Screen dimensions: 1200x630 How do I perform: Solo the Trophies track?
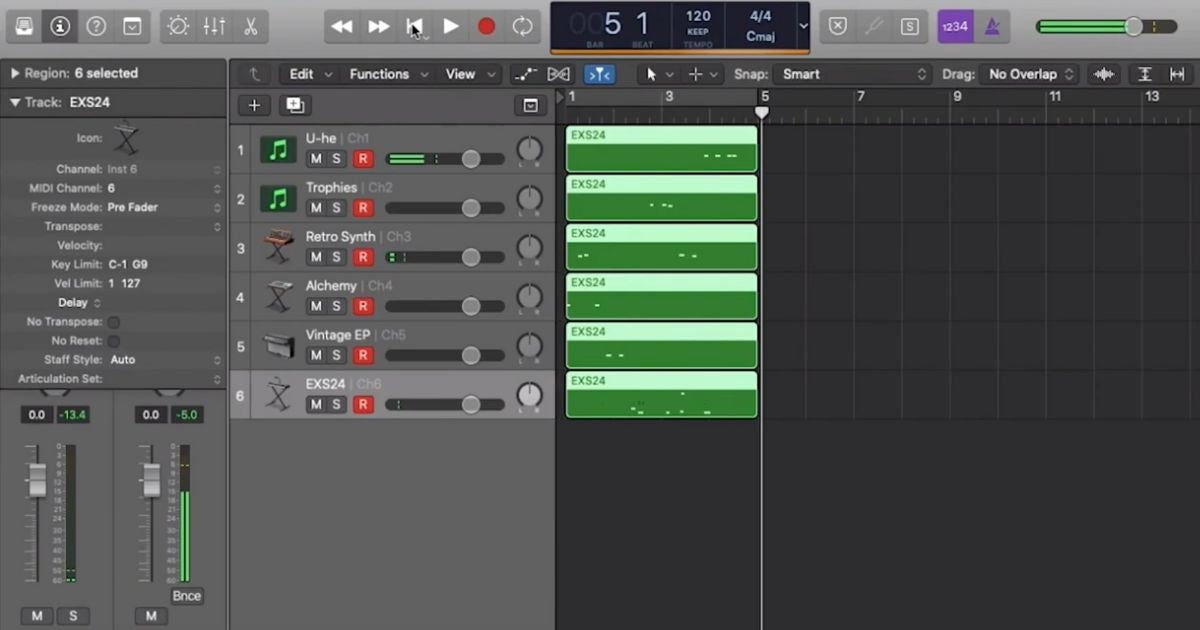click(338, 207)
